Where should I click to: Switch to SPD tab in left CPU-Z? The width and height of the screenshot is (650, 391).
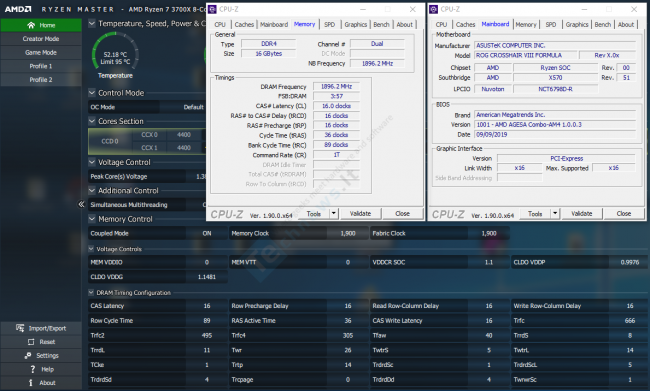330,24
